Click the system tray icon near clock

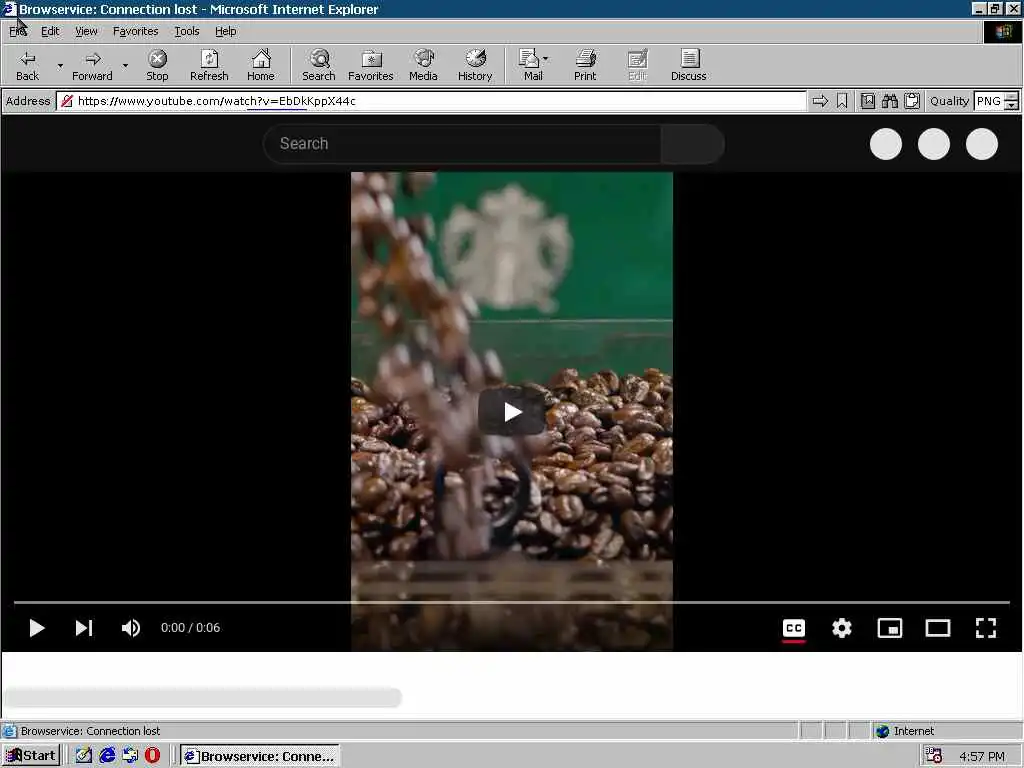[x=934, y=756]
